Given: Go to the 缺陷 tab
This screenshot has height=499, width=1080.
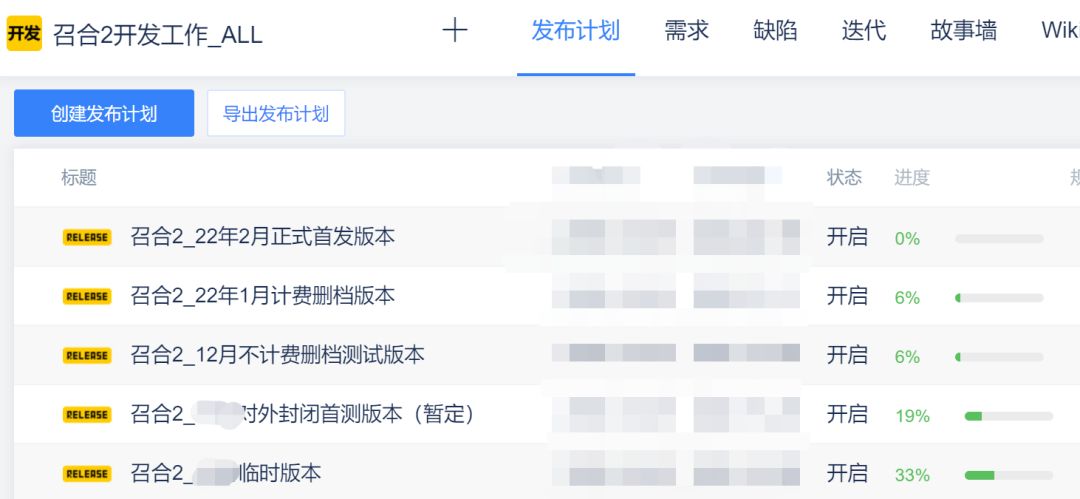Looking at the screenshot, I should point(776,31).
